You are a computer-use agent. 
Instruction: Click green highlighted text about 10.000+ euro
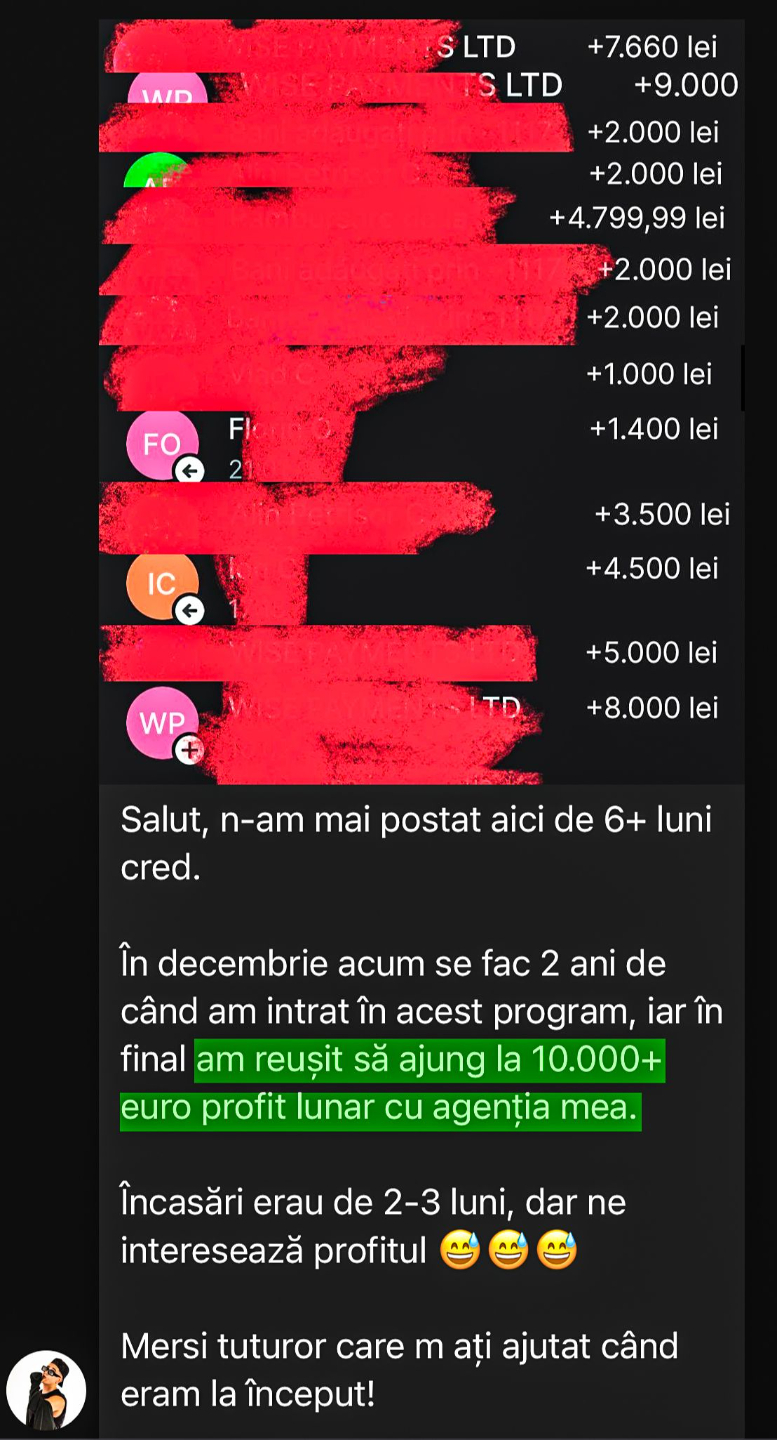[x=392, y=1084]
